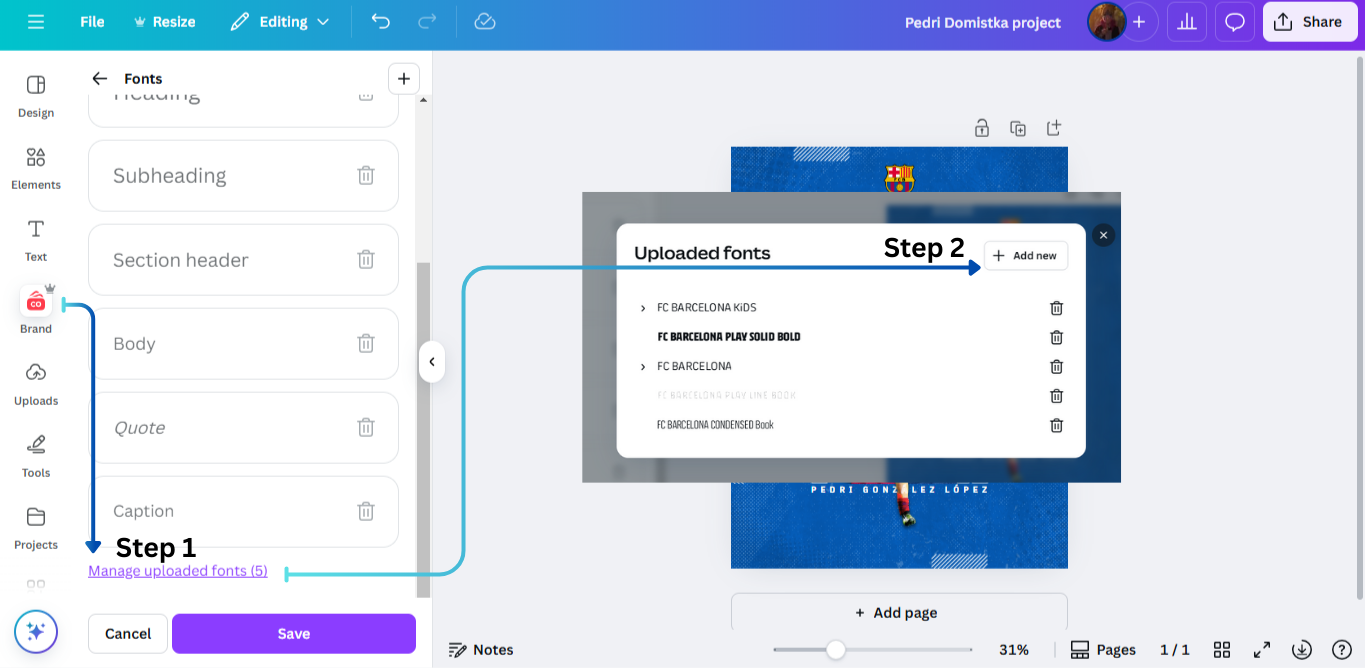Open the help question mark icon
This screenshot has width=1365, height=668.
[x=1342, y=650]
